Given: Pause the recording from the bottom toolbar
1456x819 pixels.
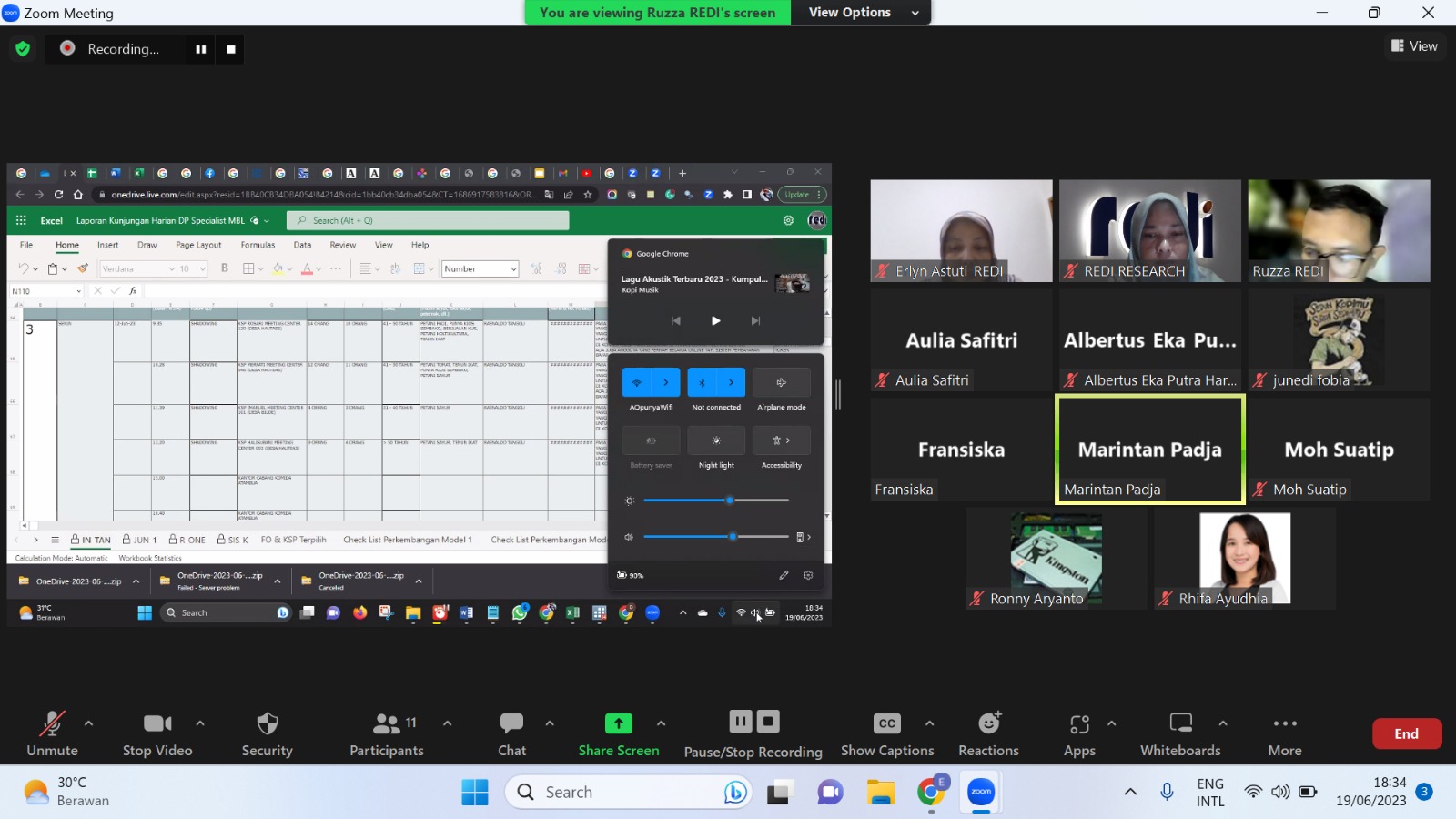Looking at the screenshot, I should tap(741, 722).
